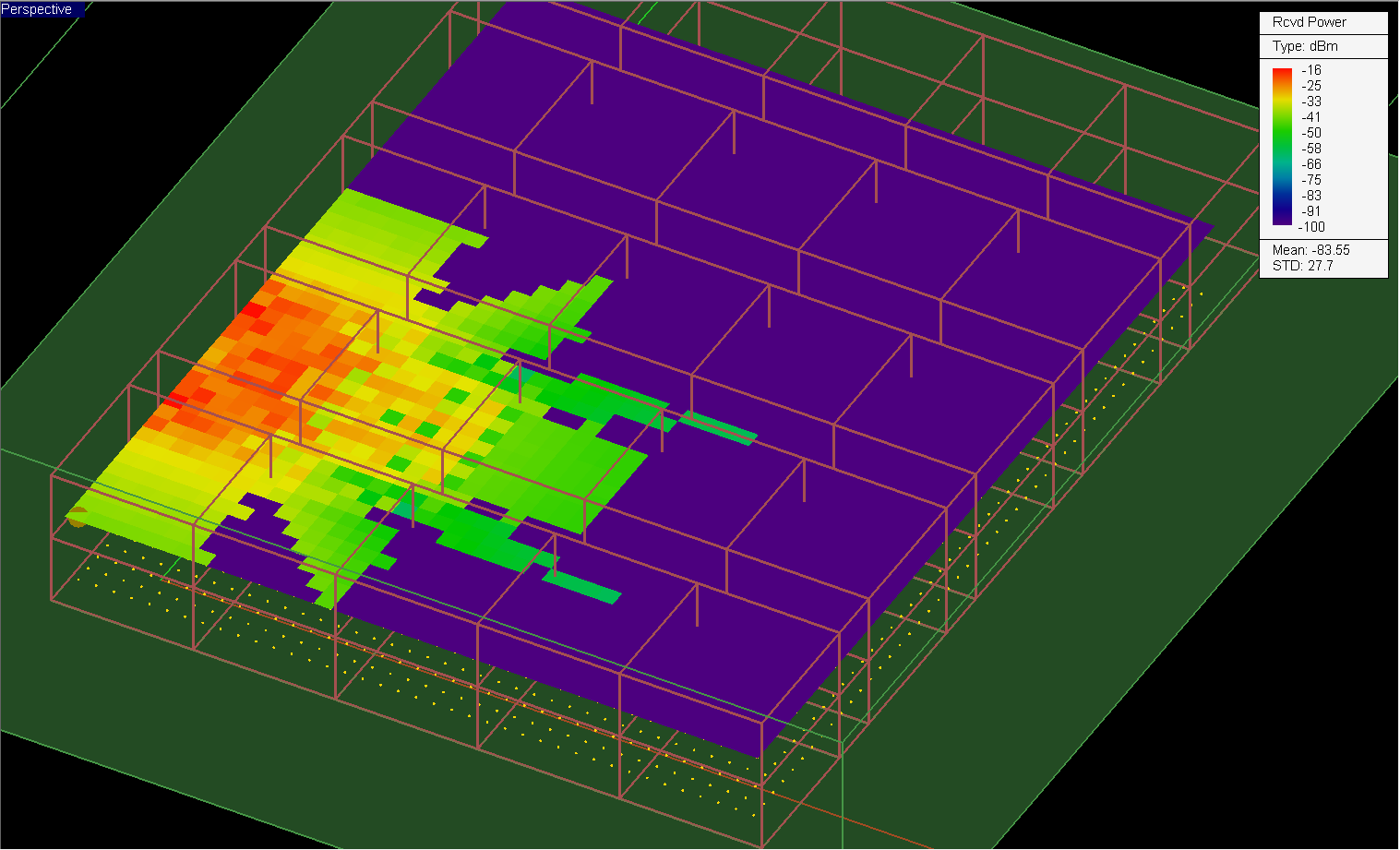Select the -50 legend value

(1311, 133)
